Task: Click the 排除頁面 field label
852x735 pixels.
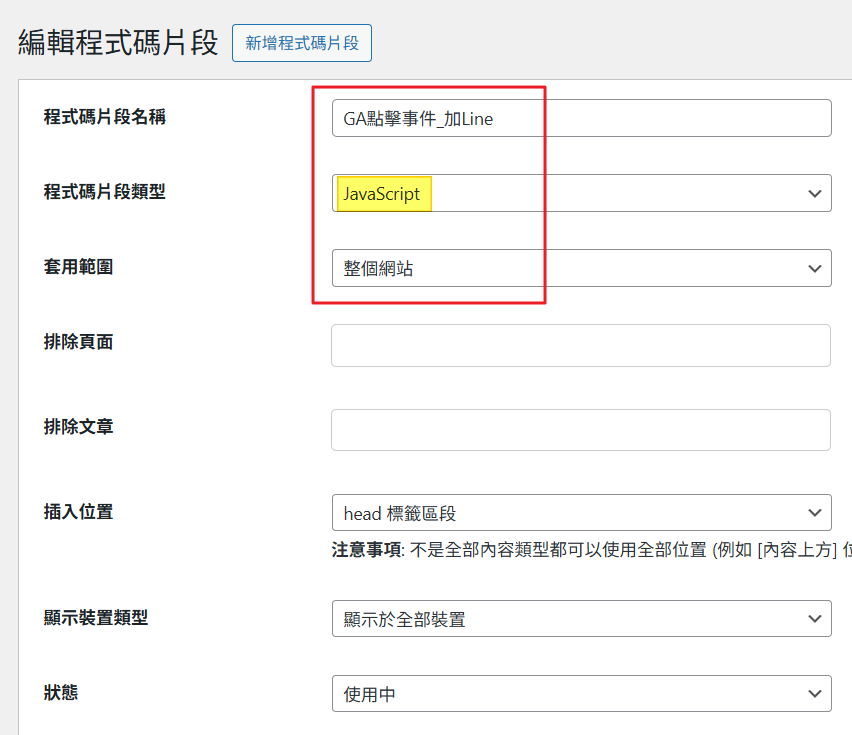Action: coord(78,342)
